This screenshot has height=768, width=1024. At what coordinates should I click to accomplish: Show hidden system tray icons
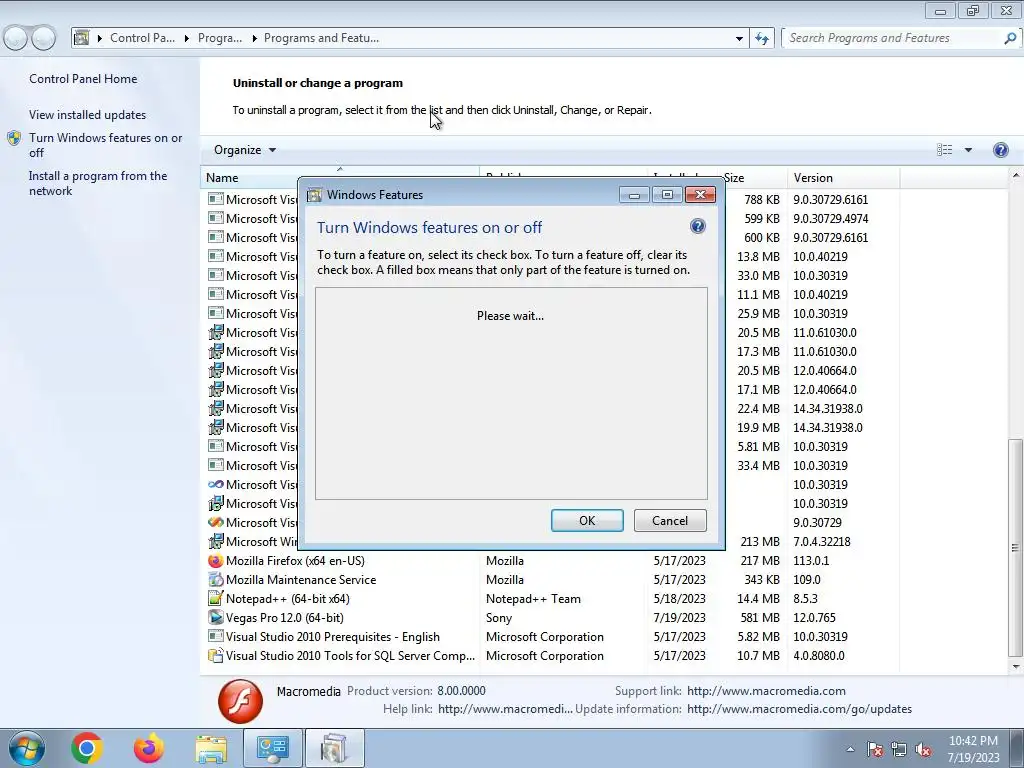click(x=850, y=749)
